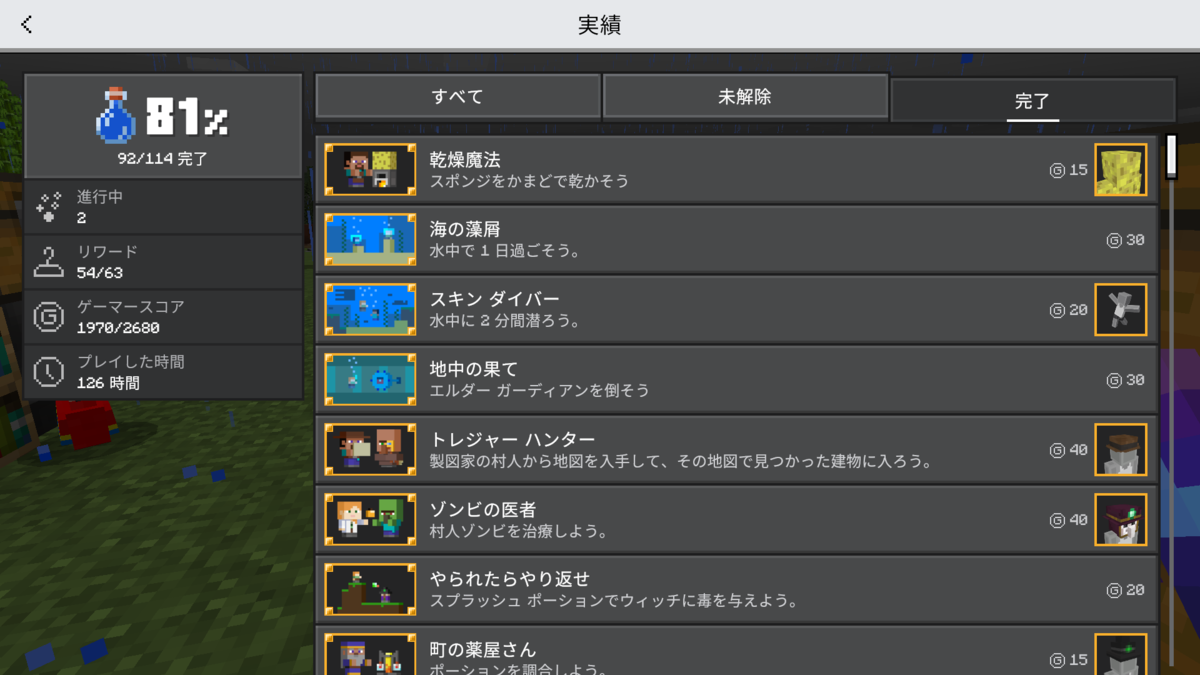Screen dimensions: 1200x675
Task: Click the リワード hanger icon
Action: tap(48, 262)
